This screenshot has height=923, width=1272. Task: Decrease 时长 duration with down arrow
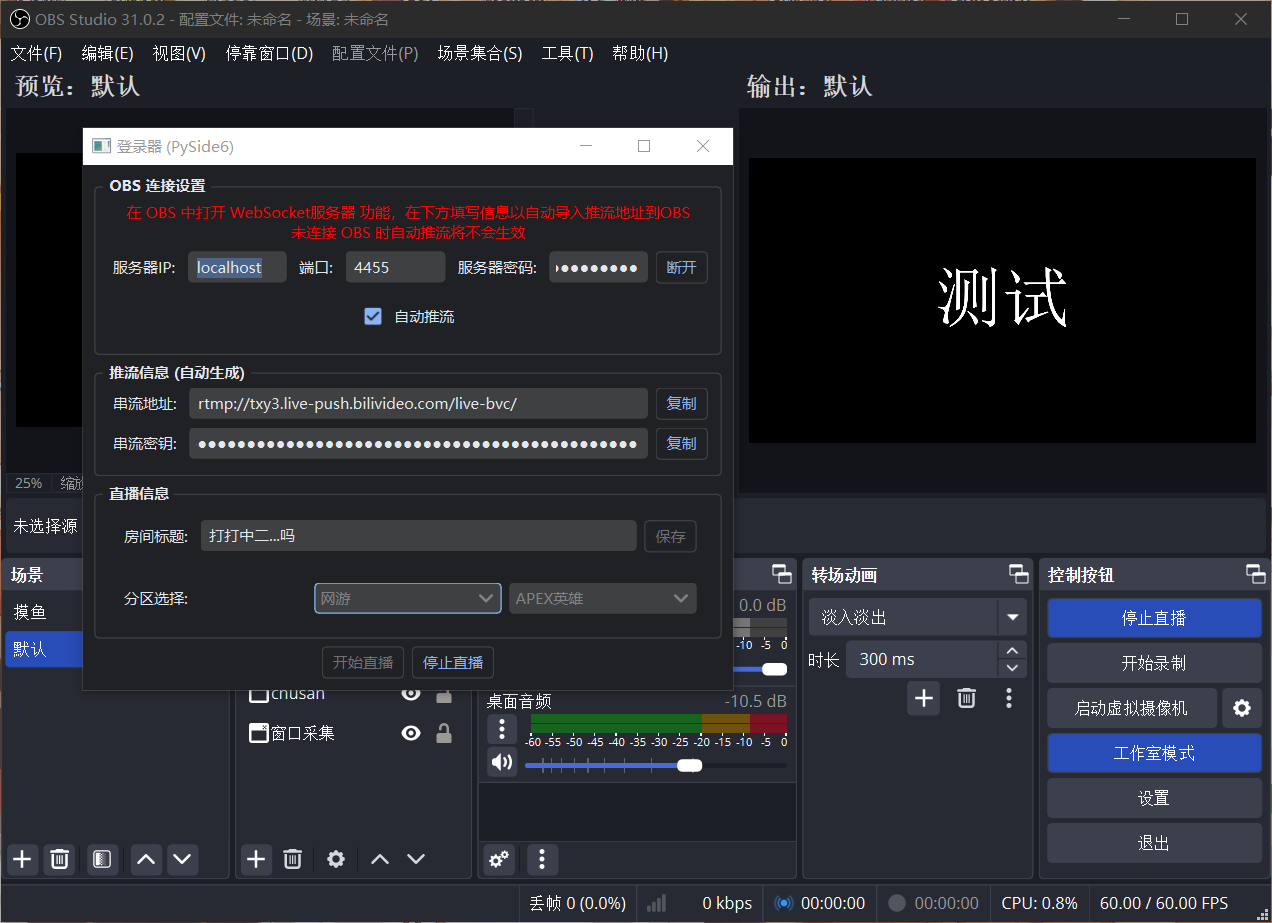(x=1013, y=668)
